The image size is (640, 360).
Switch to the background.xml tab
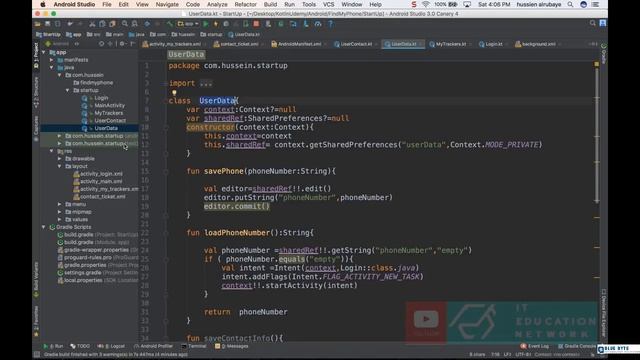point(538,44)
